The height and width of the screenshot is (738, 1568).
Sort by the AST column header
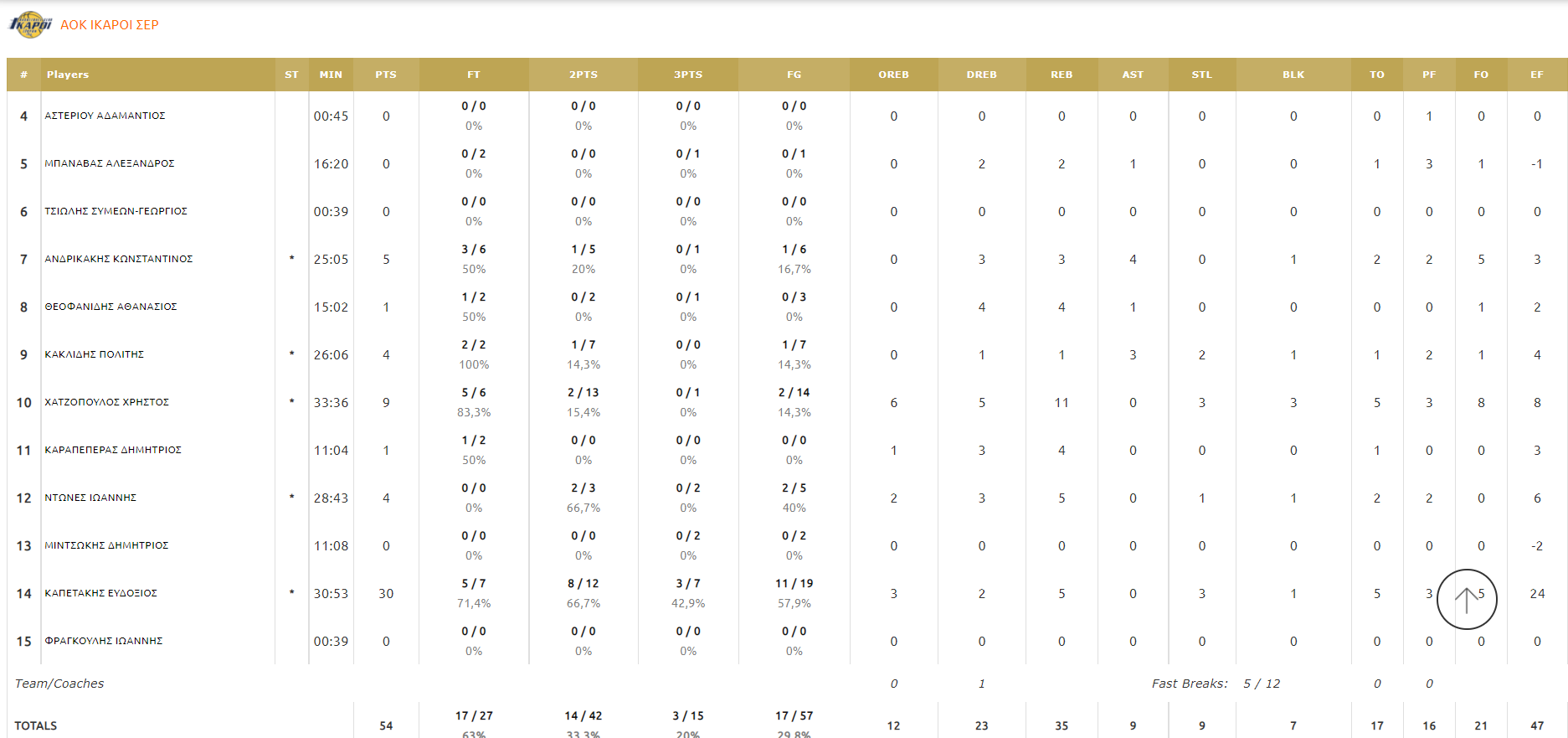[x=1133, y=75]
